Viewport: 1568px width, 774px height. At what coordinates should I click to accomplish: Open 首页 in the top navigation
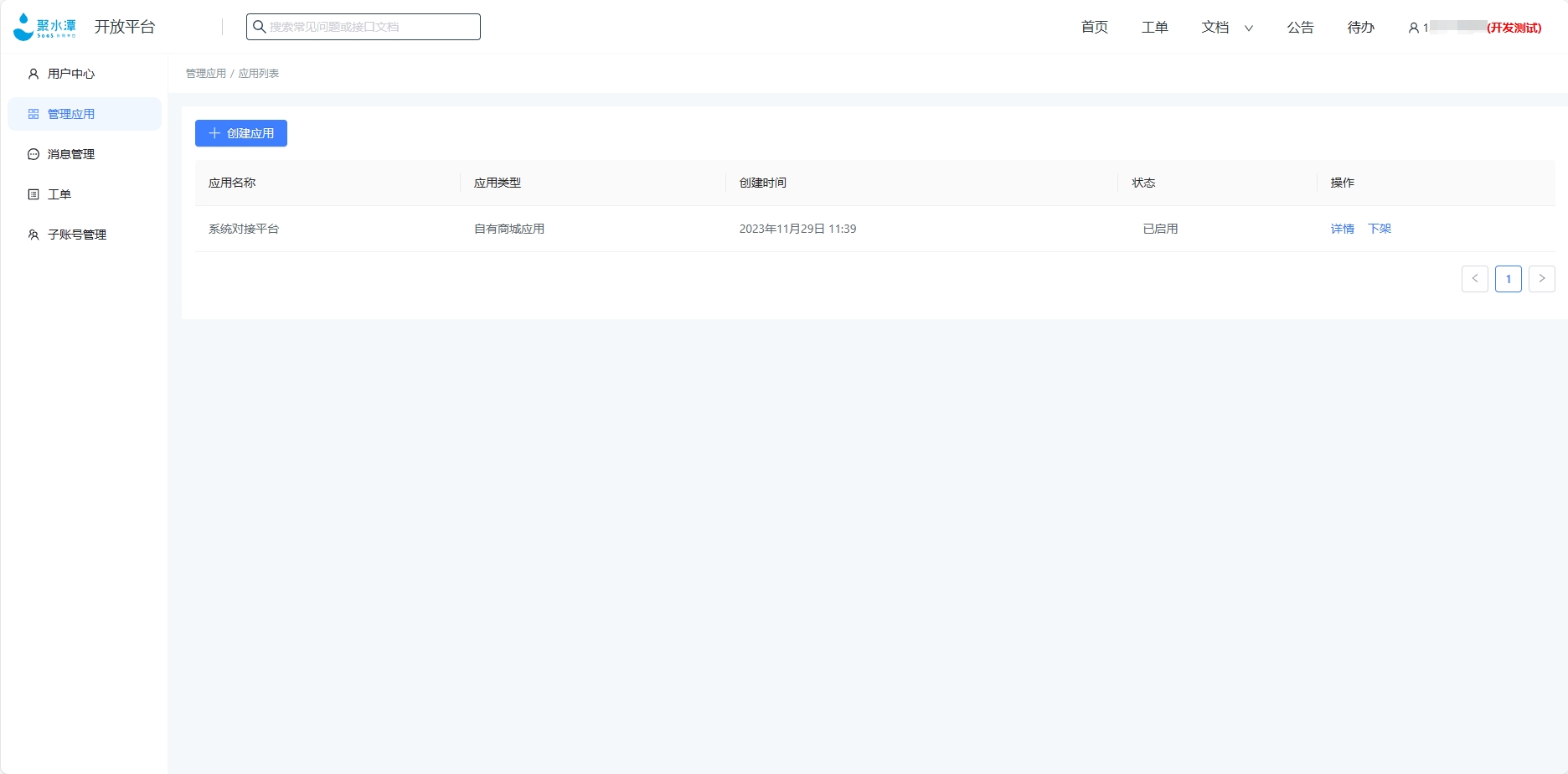pyautogui.click(x=1094, y=28)
